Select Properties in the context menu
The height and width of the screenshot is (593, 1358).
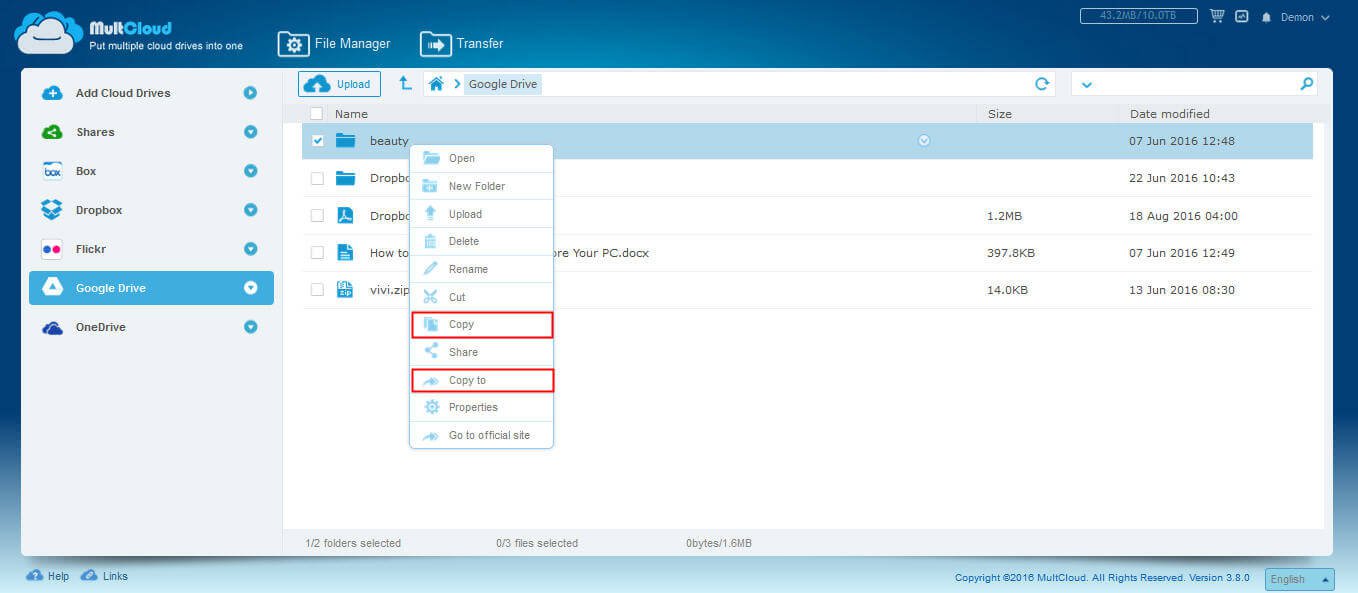(475, 407)
